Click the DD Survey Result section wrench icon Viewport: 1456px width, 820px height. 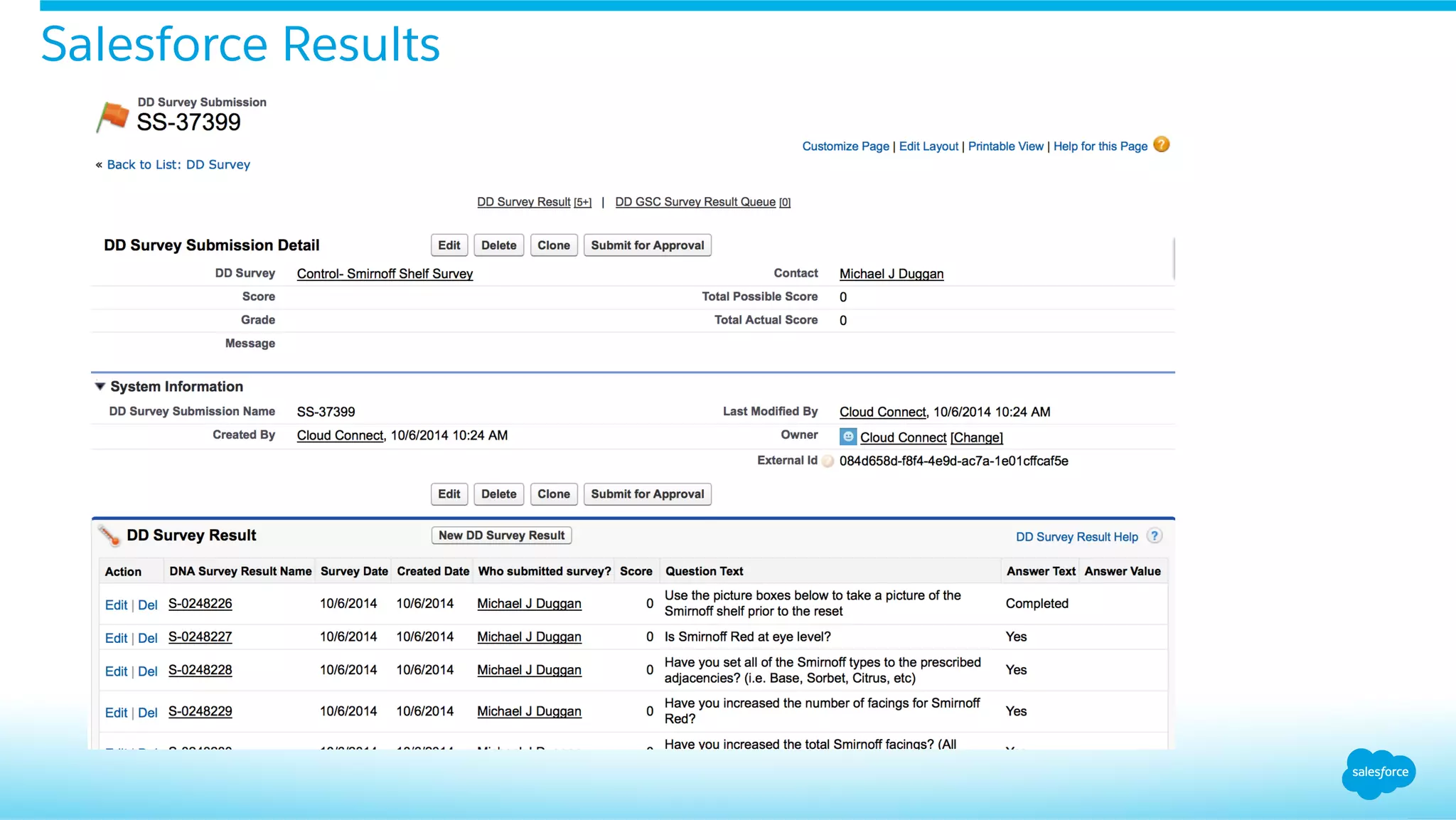pos(109,536)
